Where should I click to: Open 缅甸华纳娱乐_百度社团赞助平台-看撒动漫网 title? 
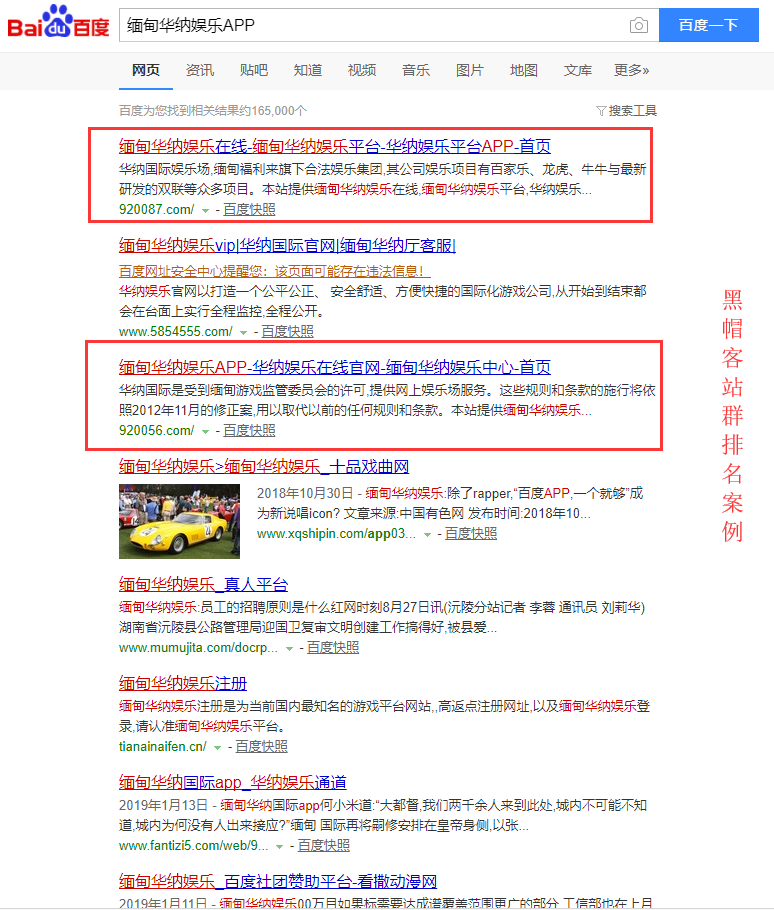278,882
